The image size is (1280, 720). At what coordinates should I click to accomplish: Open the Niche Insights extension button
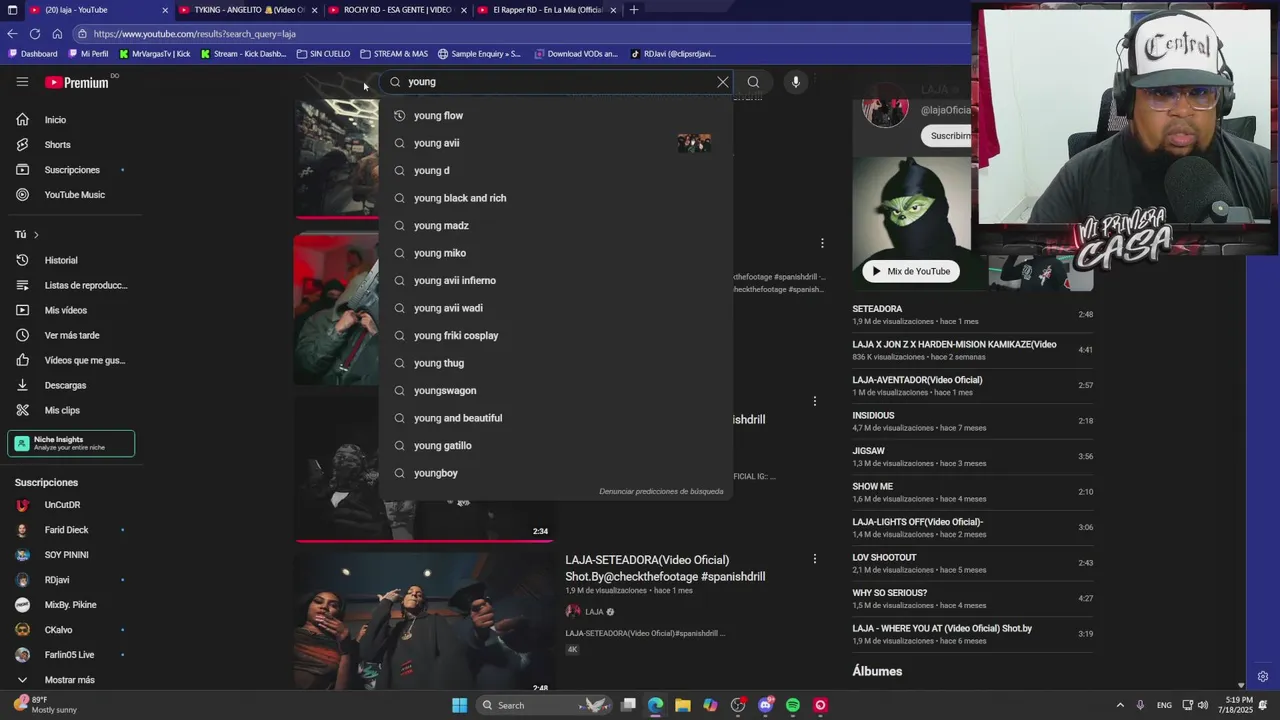[x=71, y=443]
